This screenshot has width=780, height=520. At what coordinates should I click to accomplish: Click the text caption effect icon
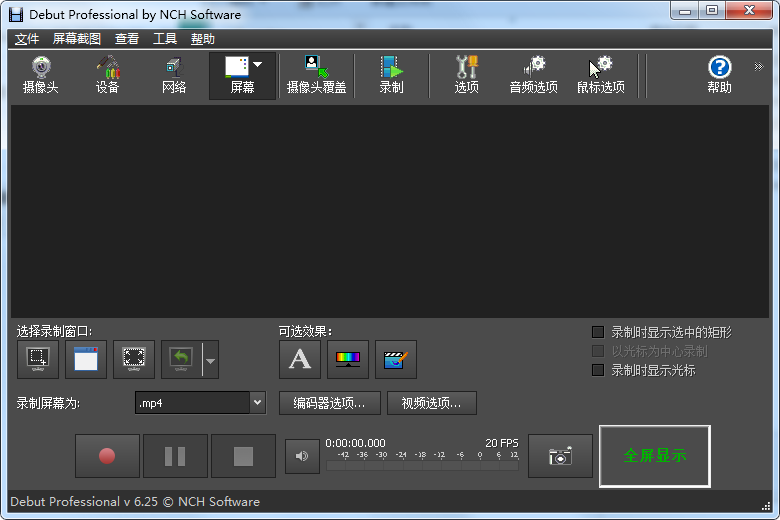pos(300,360)
